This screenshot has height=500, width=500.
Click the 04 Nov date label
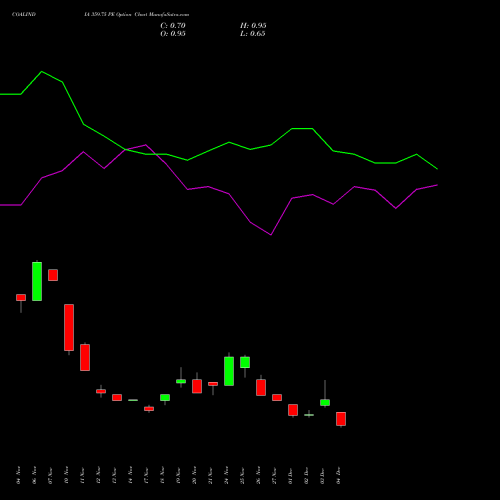click(x=18, y=475)
